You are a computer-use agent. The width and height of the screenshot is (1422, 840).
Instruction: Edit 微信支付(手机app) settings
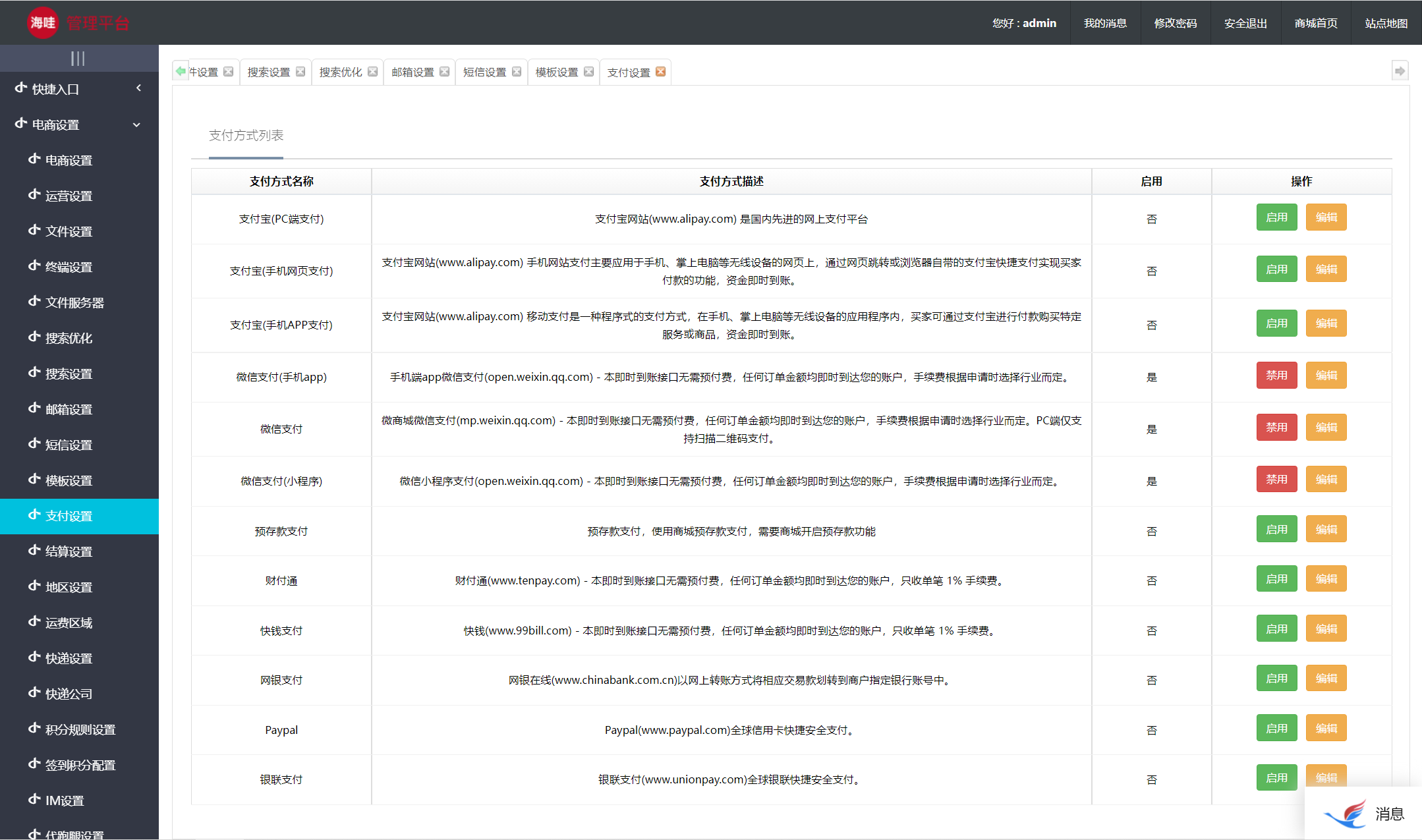pos(1326,376)
